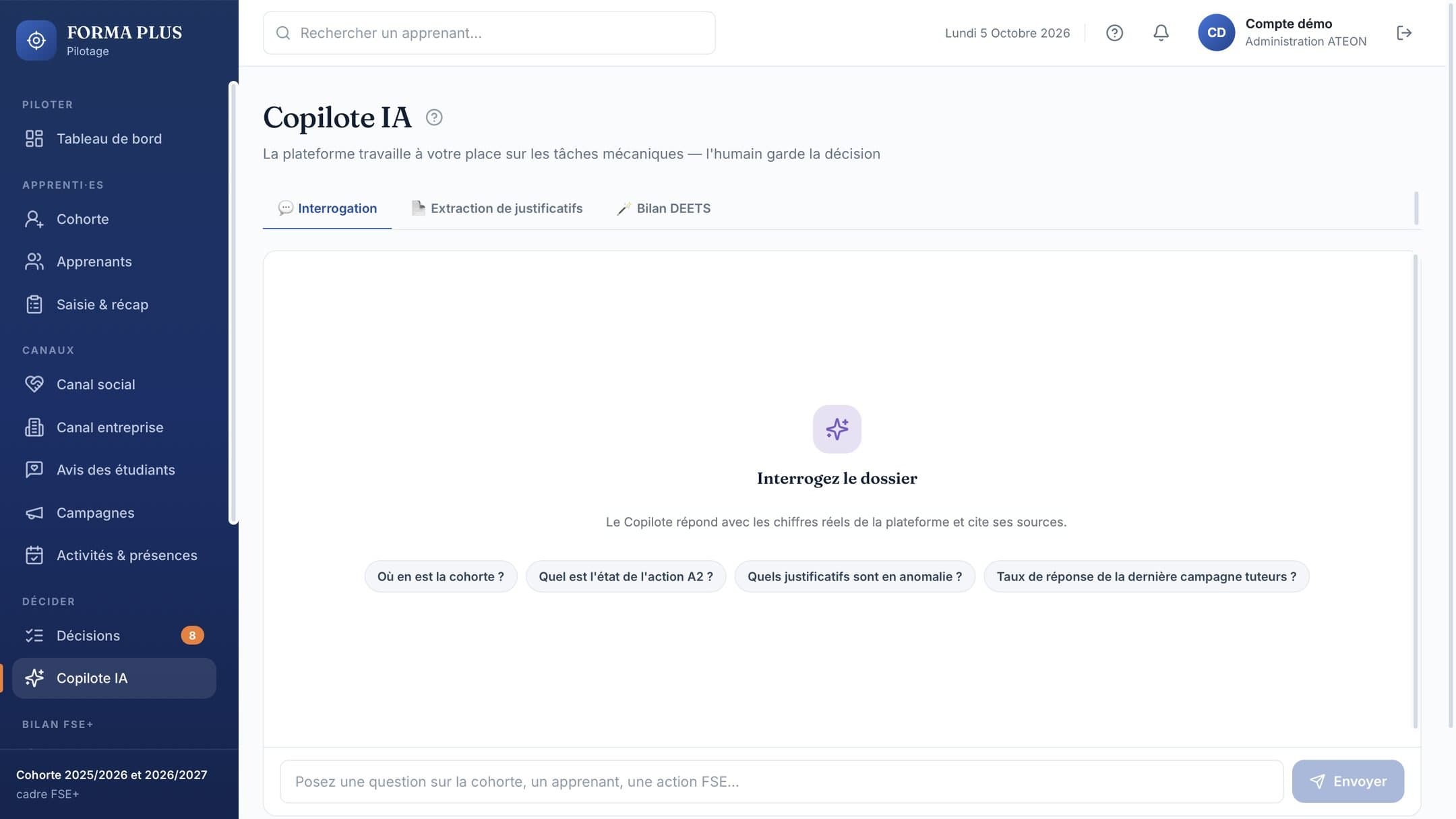Open the Extraction de justificatifs tab

[497, 208]
